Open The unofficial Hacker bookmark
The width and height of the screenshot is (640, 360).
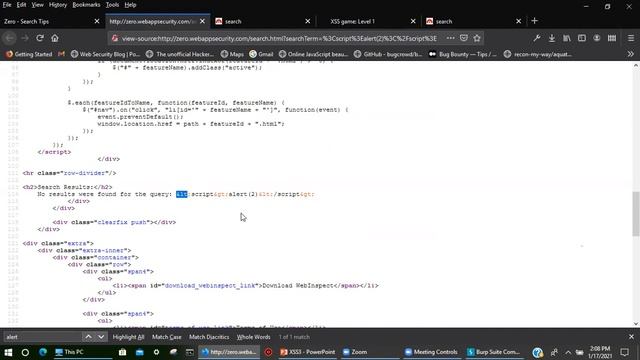tap(180, 54)
